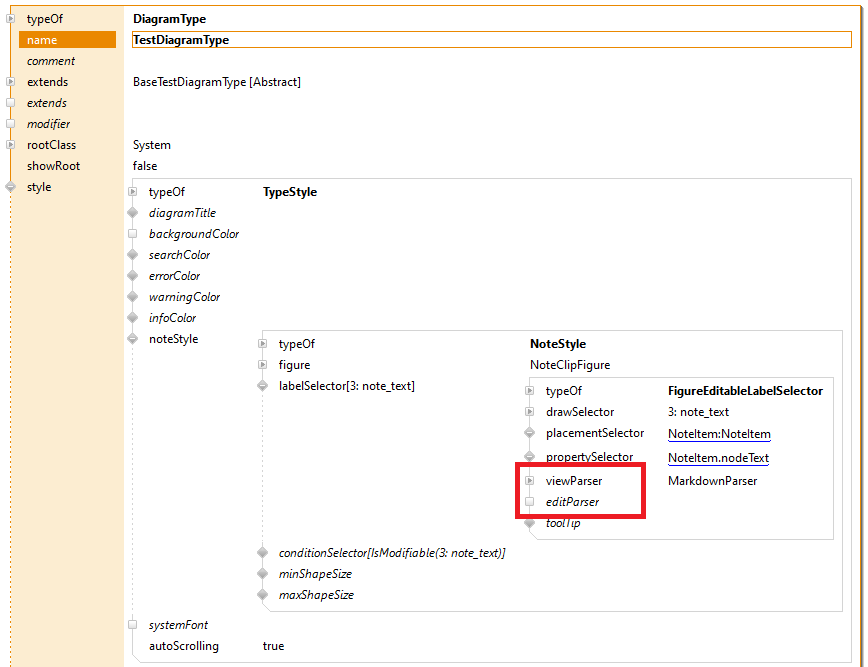Toggle the square box next to editParser
868x667 pixels.
tap(530, 502)
